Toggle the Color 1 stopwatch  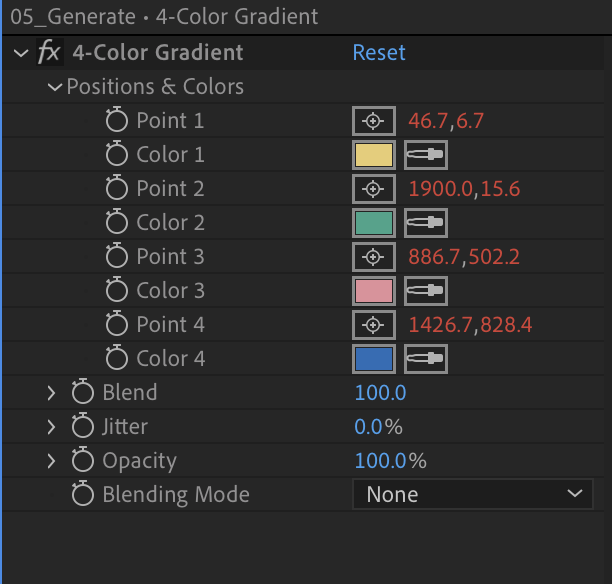point(117,153)
